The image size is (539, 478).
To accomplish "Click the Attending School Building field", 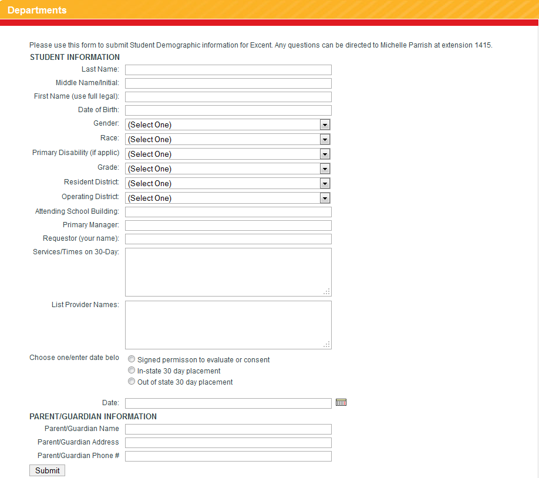I will click(x=228, y=212).
